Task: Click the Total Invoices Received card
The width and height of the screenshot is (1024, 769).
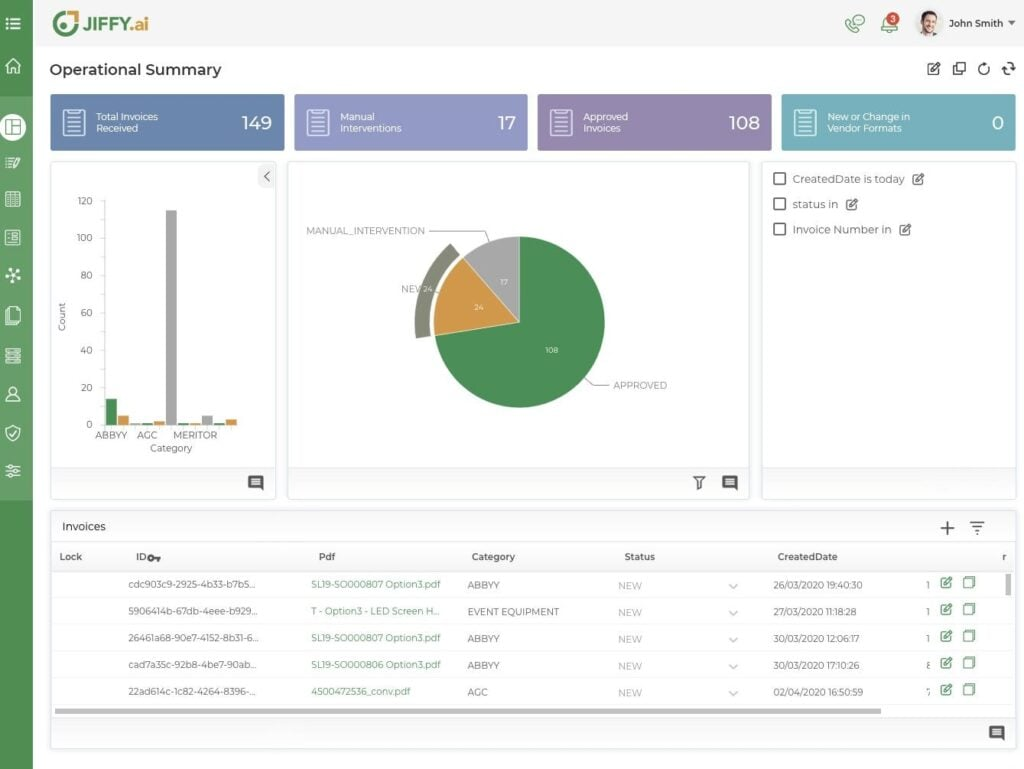Action: tap(166, 121)
